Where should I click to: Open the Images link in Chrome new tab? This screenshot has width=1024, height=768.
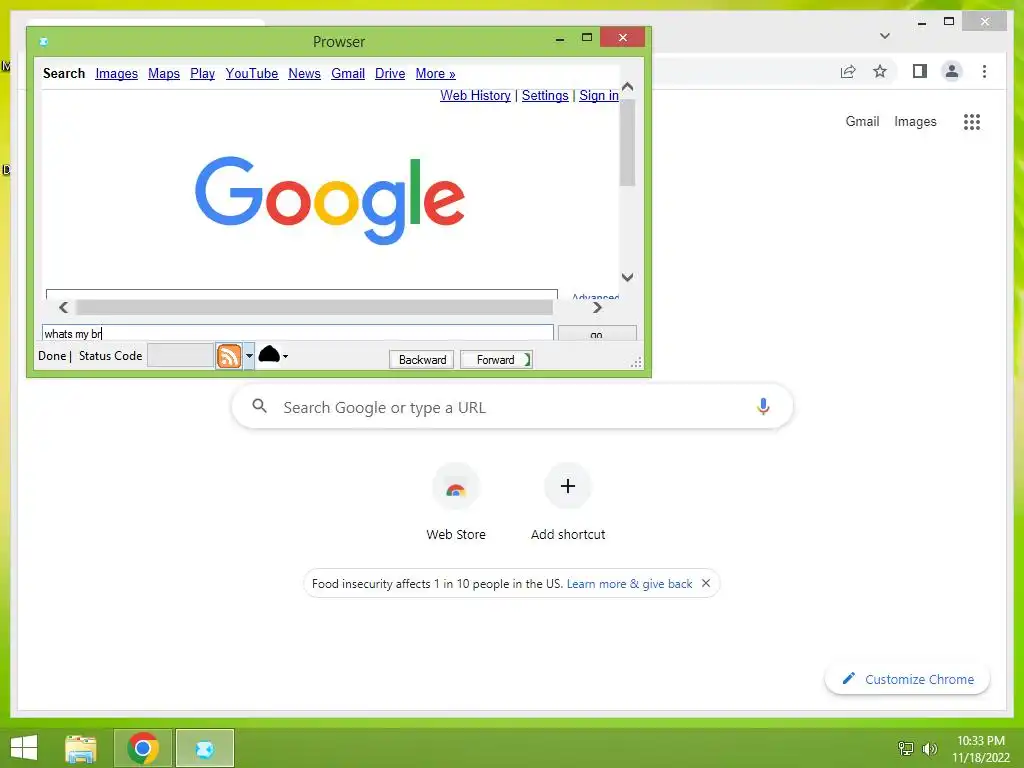click(x=915, y=121)
